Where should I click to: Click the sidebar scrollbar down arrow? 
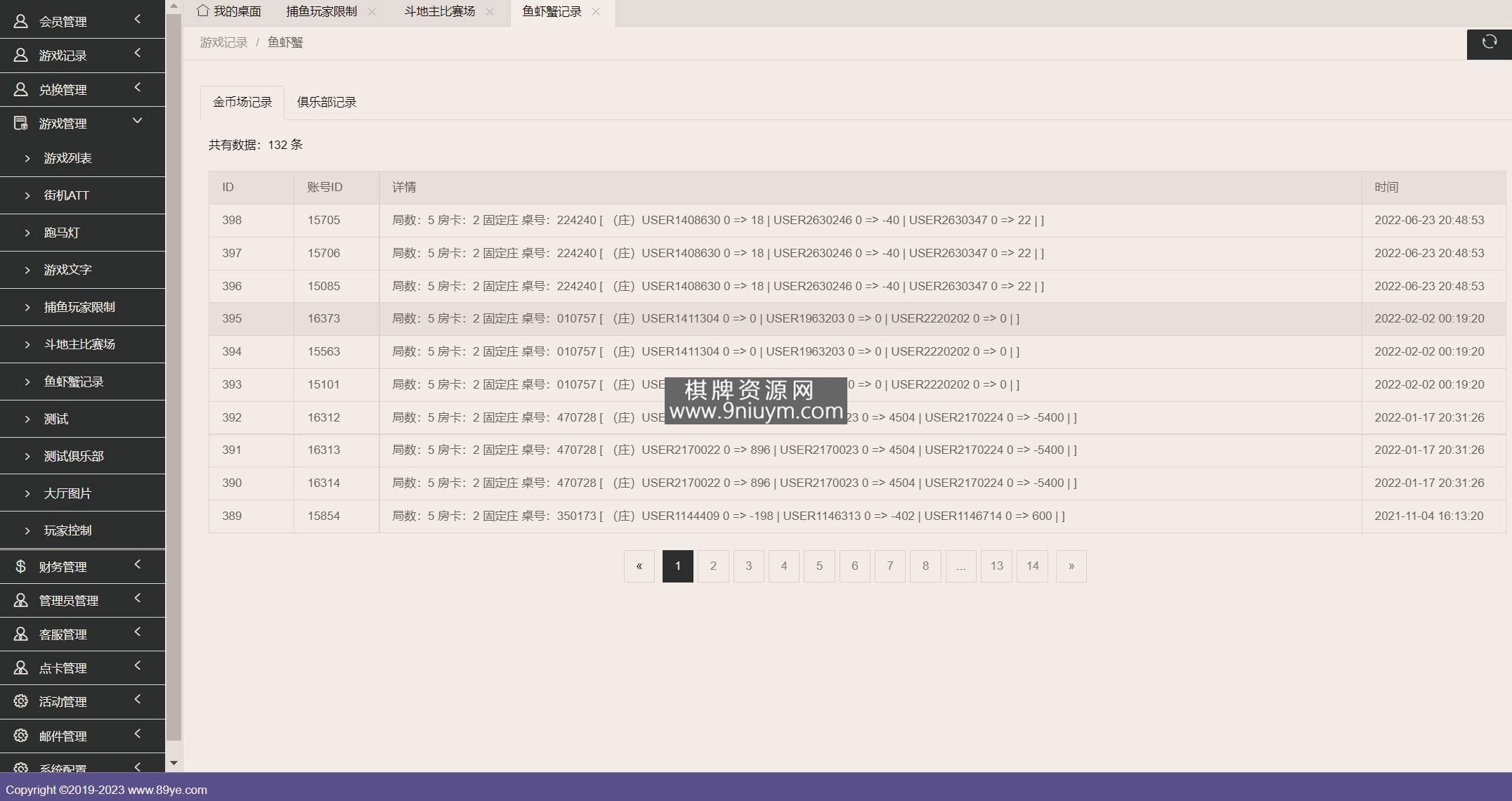pos(174,763)
